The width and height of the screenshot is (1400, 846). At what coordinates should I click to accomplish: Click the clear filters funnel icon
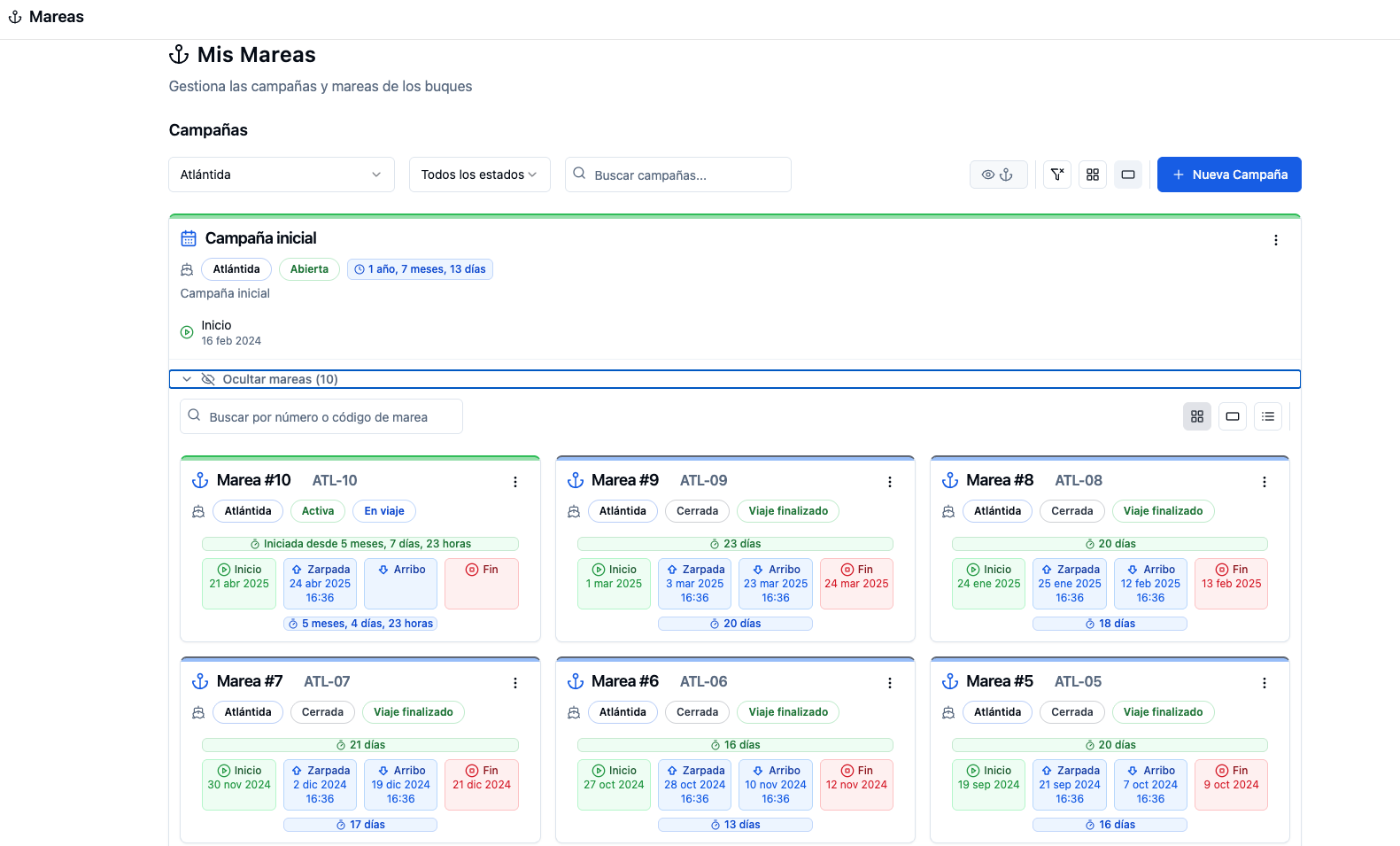1057,175
